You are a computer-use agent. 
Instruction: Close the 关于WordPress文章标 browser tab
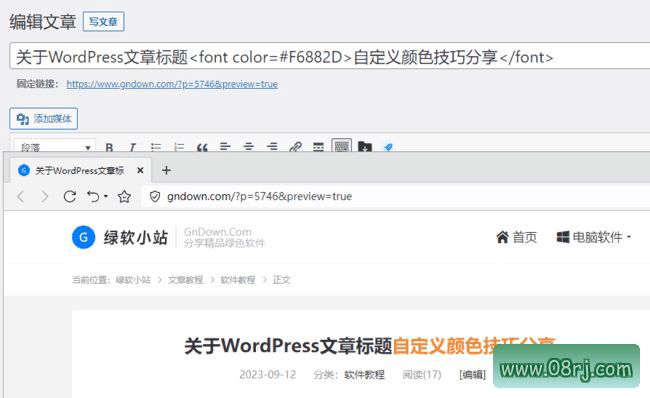(x=141, y=170)
